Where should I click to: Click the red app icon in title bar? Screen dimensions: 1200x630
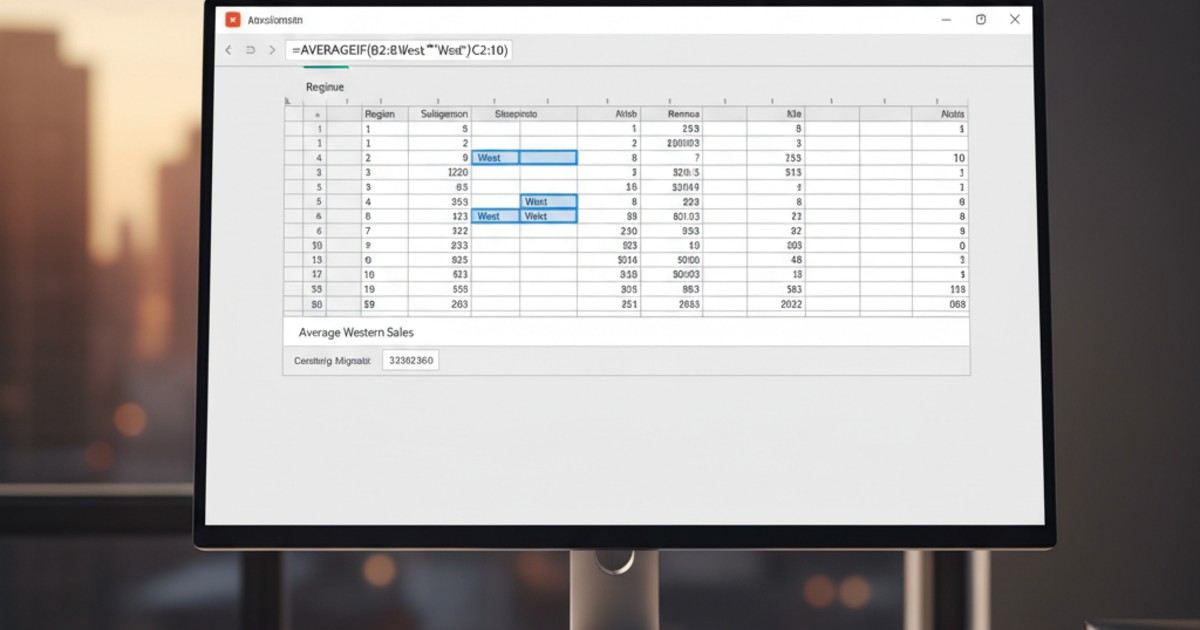click(233, 20)
